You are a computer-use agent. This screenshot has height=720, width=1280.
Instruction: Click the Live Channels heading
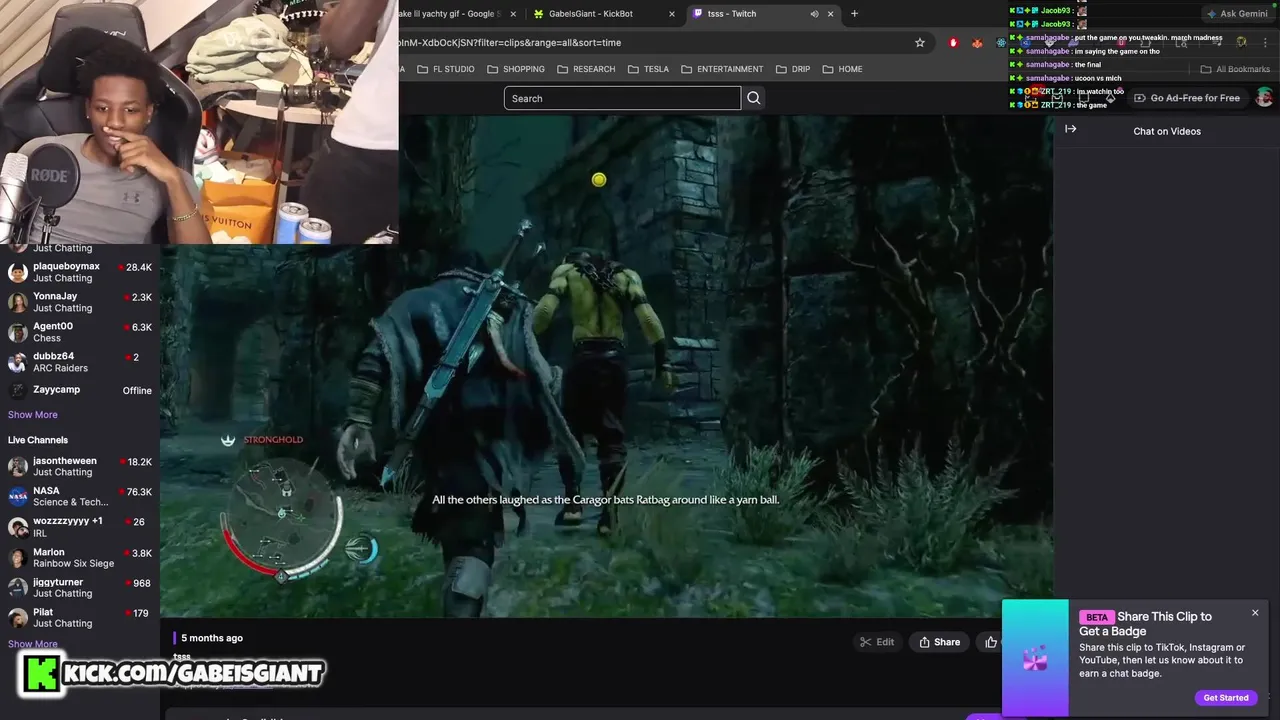point(38,440)
